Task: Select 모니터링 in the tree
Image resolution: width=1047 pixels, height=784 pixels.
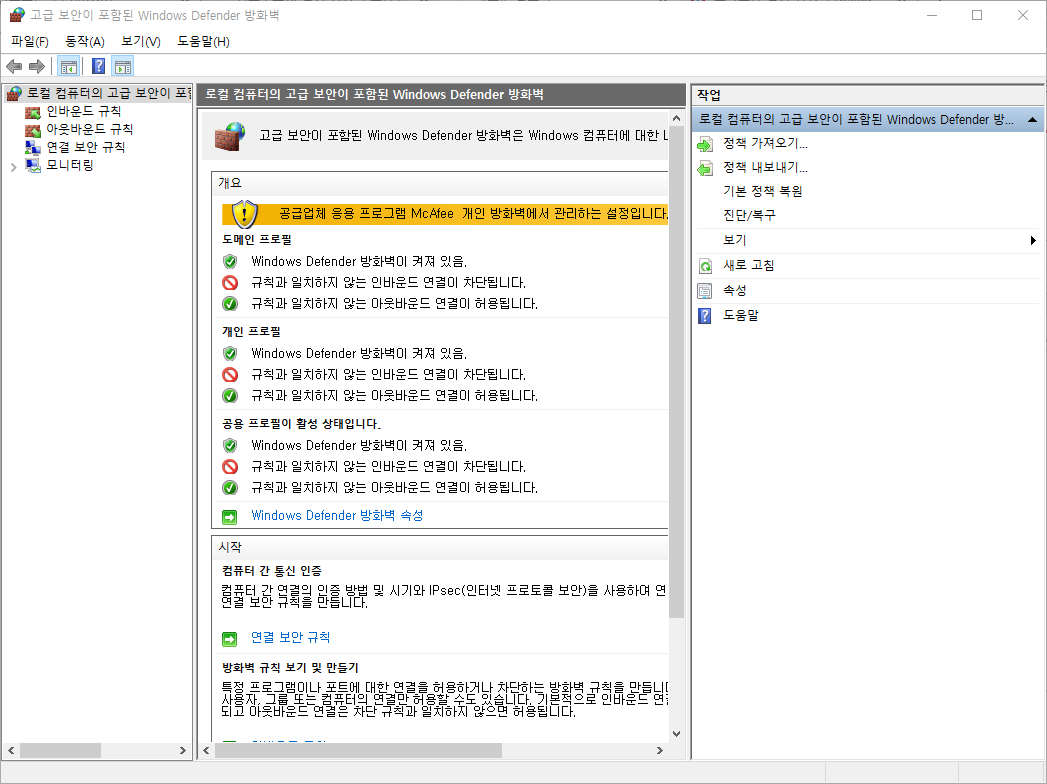Action: click(x=69, y=165)
